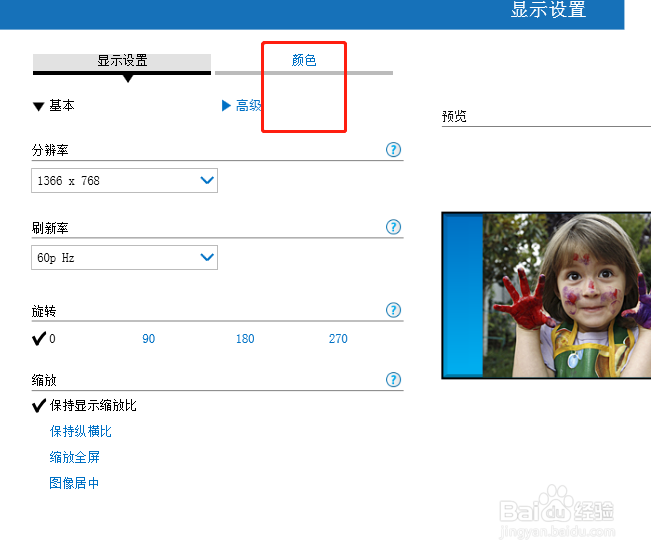Open help for 分辨率 resolution section

coord(393,150)
